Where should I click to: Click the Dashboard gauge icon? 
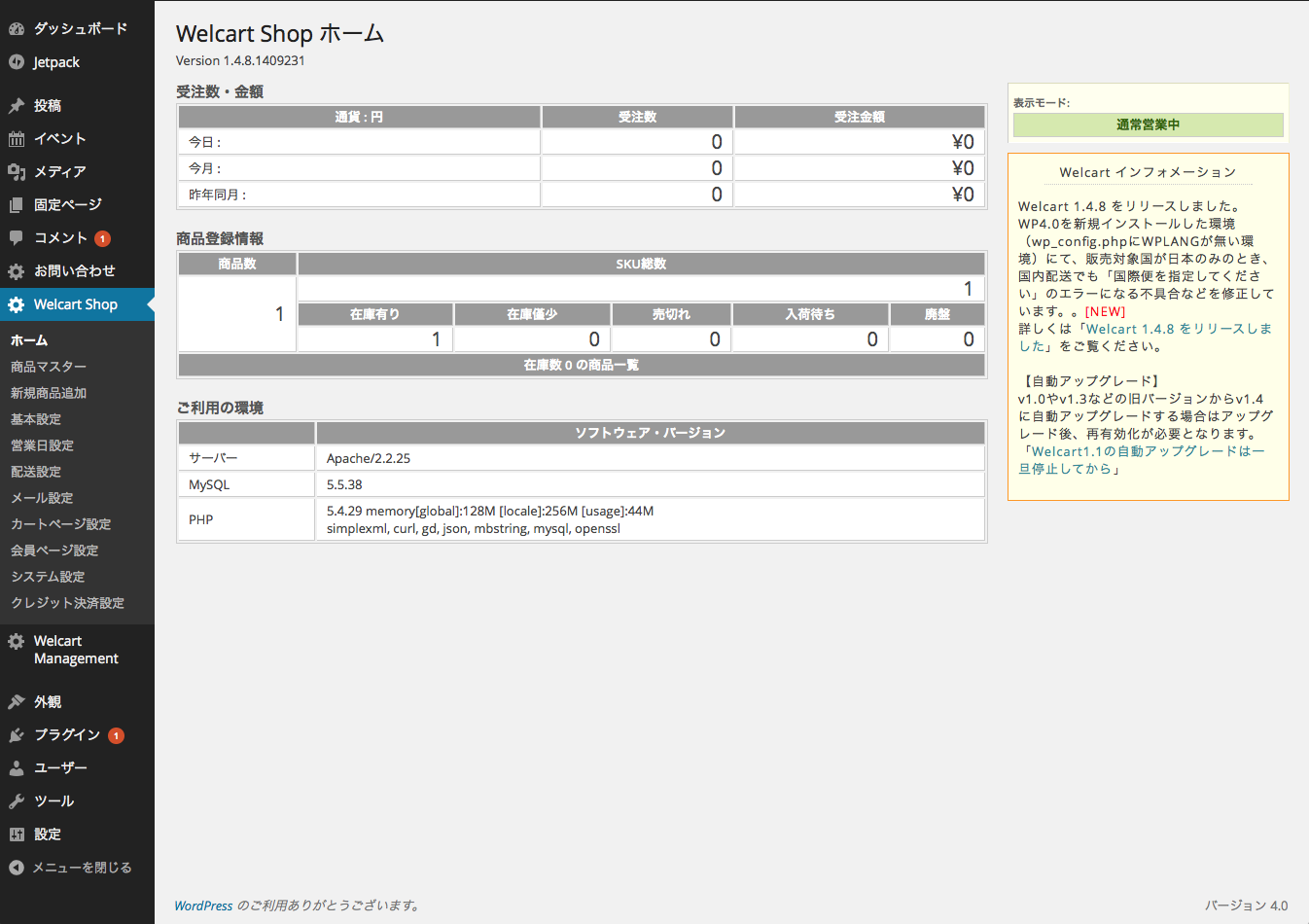(17, 29)
